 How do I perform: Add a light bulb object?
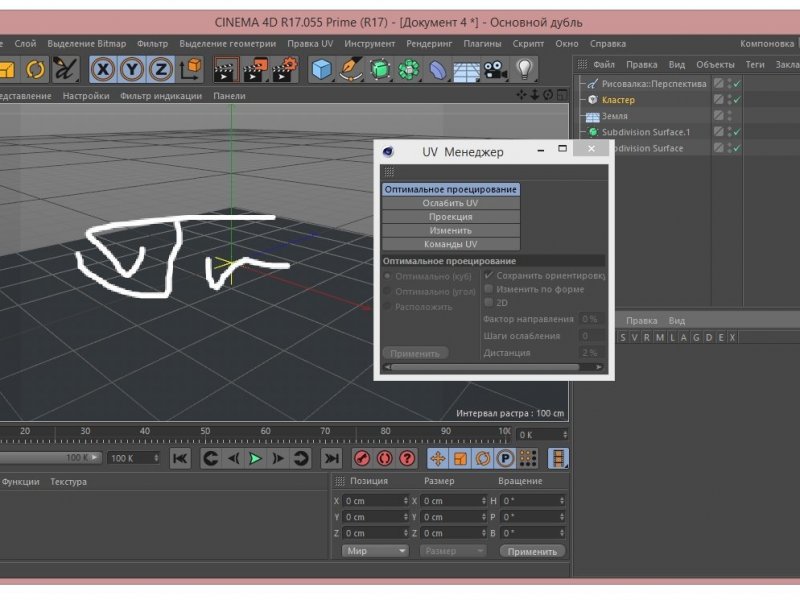pos(524,69)
